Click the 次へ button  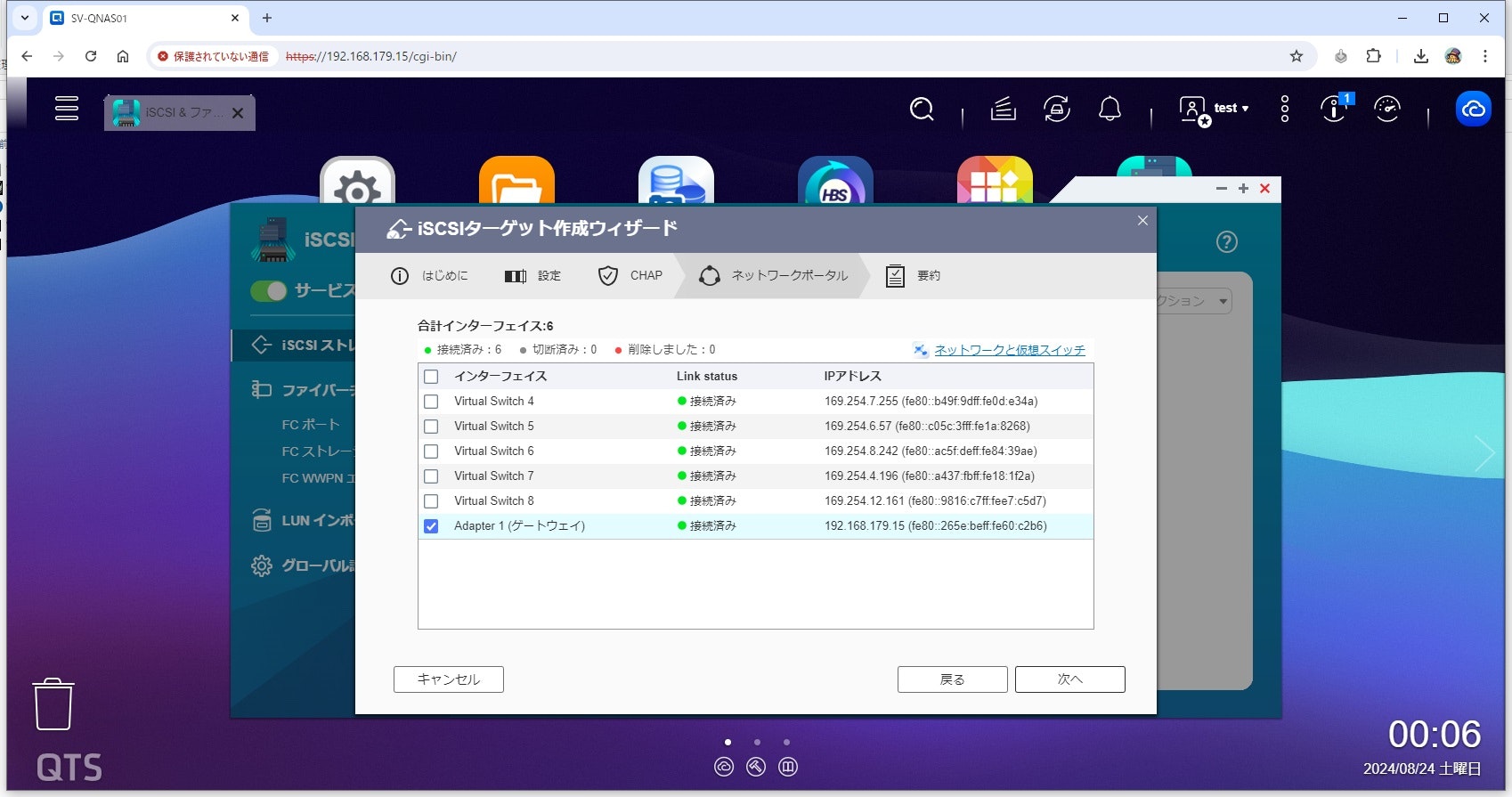pyautogui.click(x=1070, y=679)
